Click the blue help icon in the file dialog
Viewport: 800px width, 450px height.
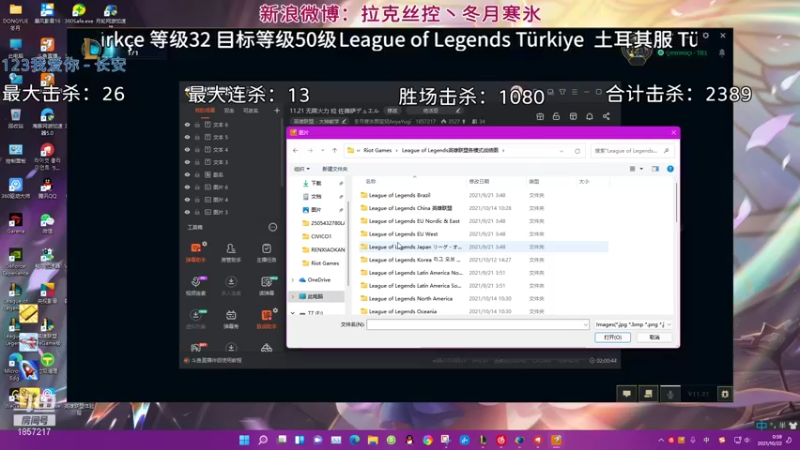tap(670, 169)
